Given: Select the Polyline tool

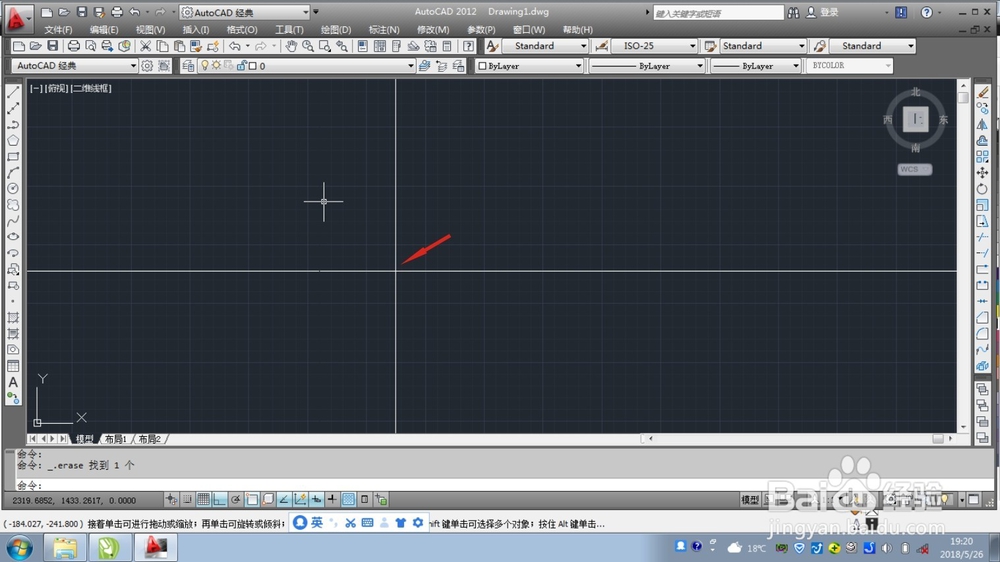Looking at the screenshot, I should click(13, 124).
